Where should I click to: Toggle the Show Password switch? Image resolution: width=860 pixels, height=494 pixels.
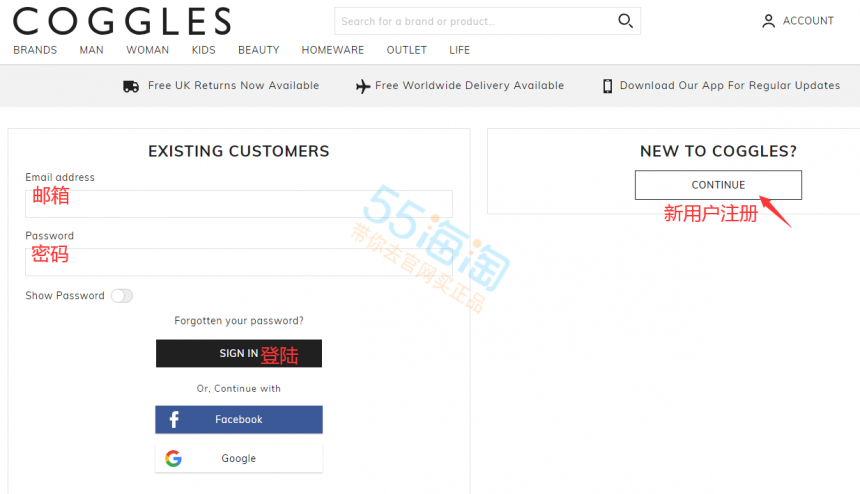pyautogui.click(x=122, y=296)
